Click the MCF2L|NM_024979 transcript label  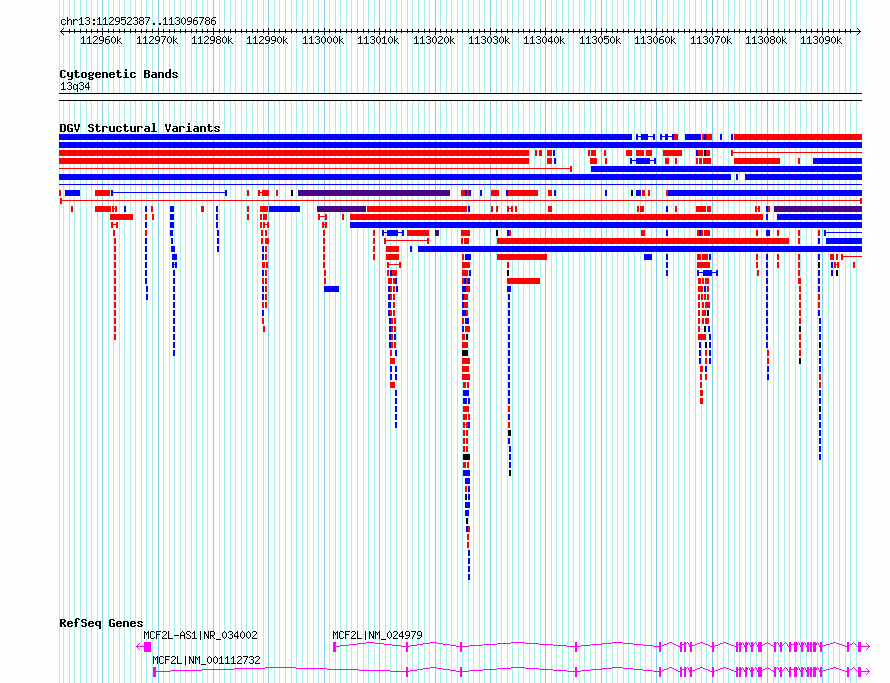(377, 635)
